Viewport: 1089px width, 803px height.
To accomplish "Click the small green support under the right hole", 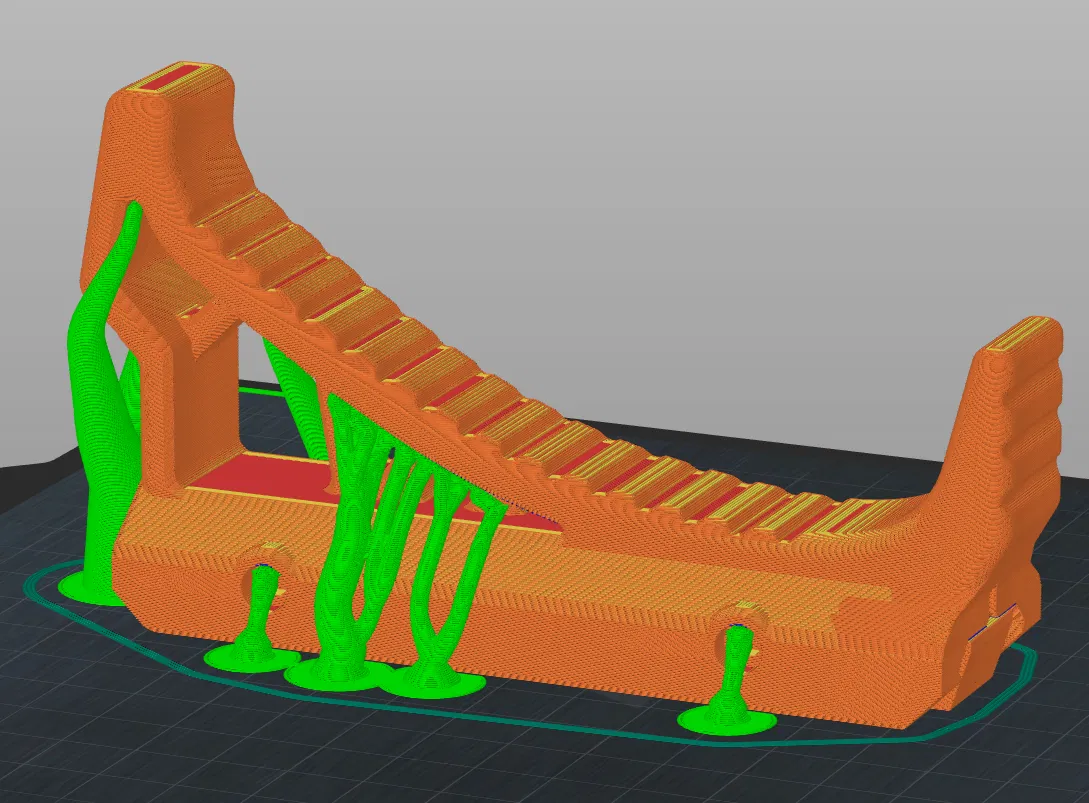I will 727,681.
